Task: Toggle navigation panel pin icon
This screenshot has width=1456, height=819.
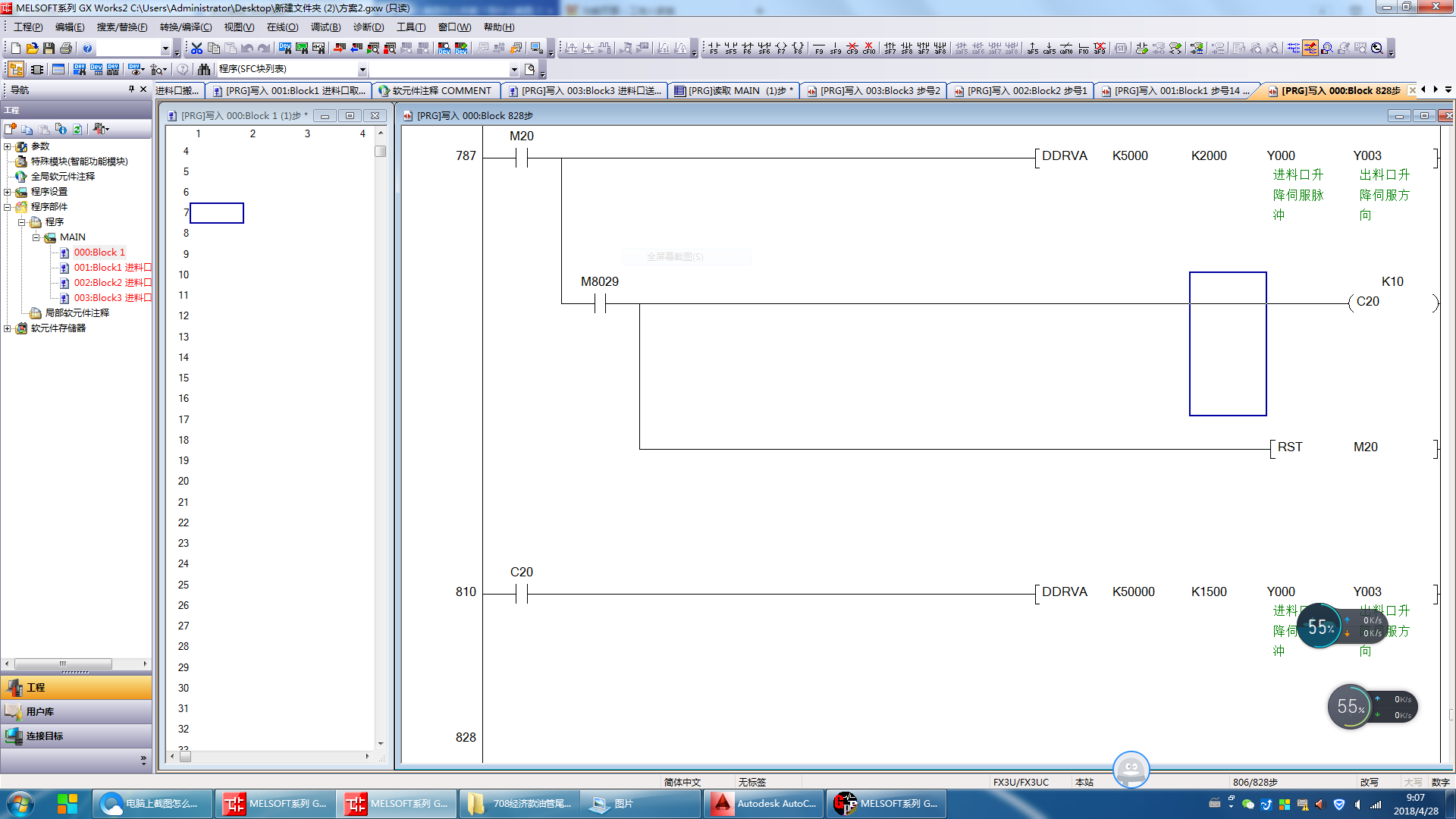Action: (x=131, y=89)
